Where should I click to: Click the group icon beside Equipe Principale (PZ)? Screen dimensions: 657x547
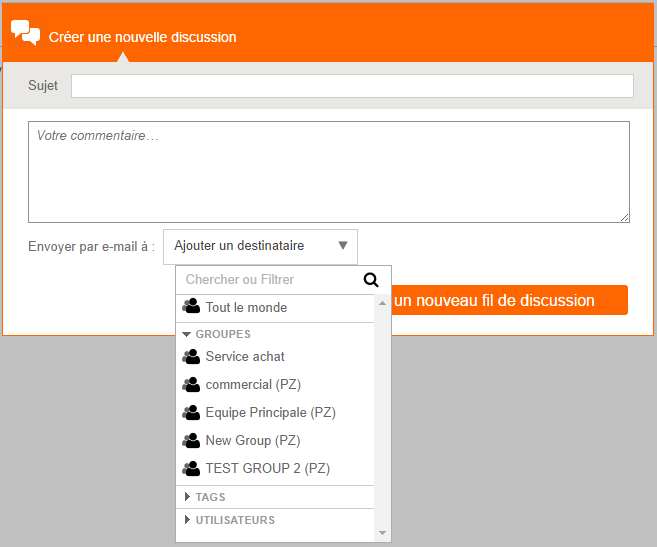(x=191, y=412)
